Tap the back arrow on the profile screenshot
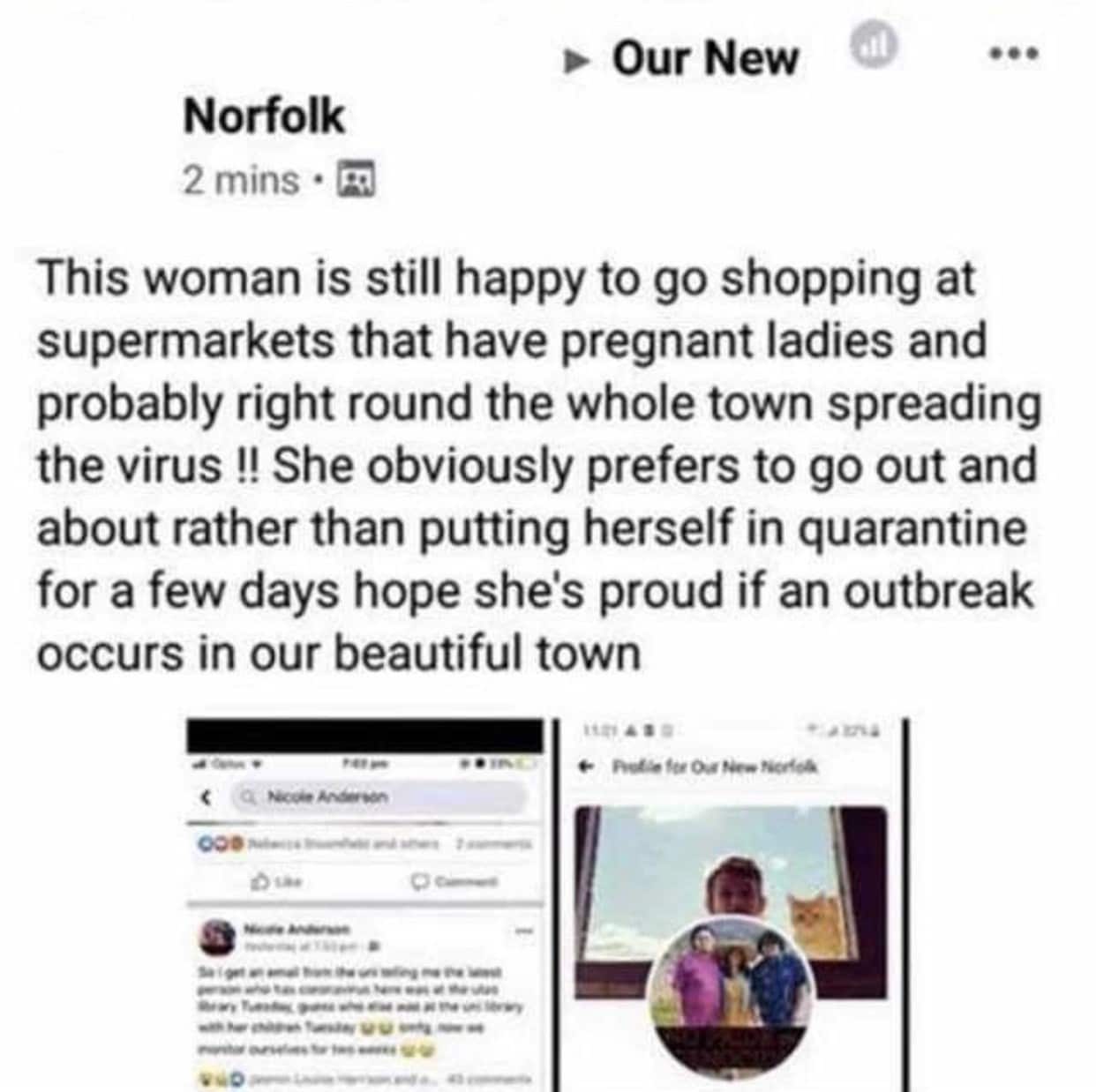The height and width of the screenshot is (1092, 1096). coord(583,767)
